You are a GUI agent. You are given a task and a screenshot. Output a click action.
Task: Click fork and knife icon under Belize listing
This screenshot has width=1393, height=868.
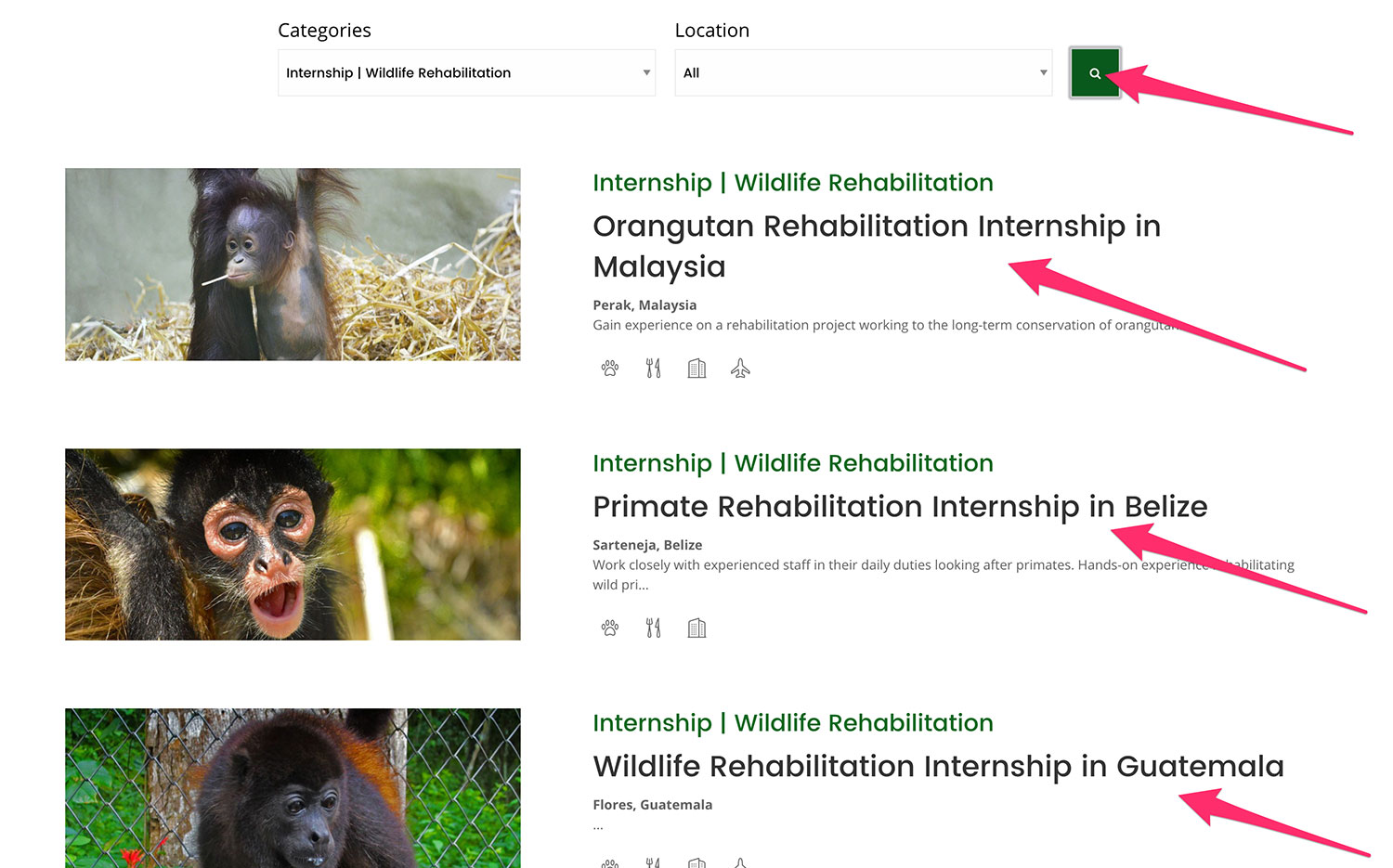(653, 628)
